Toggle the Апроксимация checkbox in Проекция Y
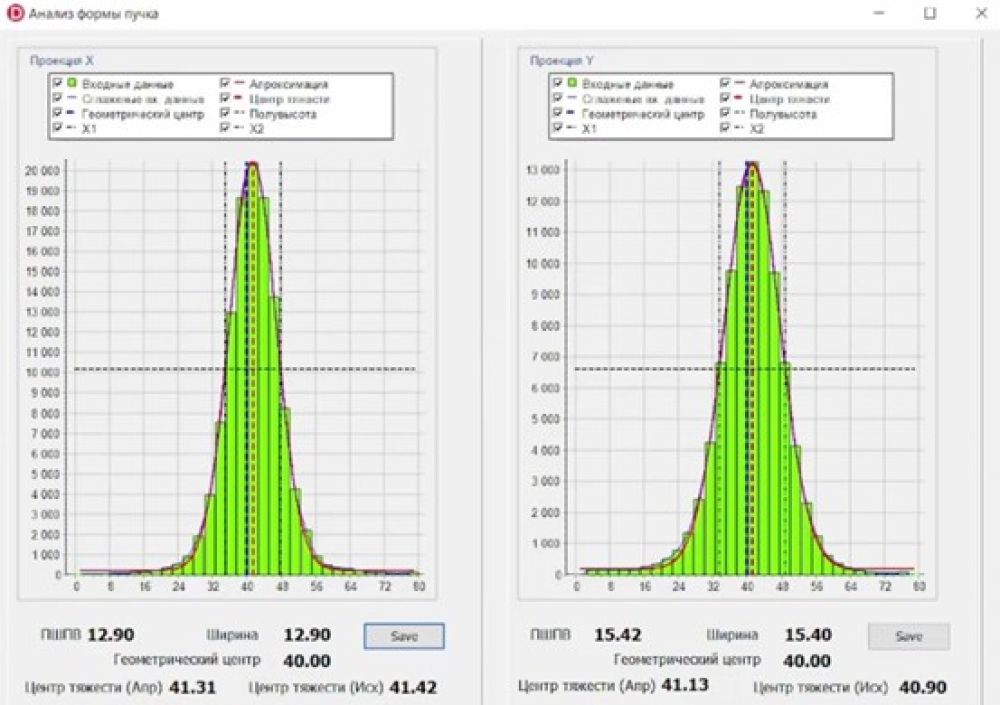The image size is (1000, 705). (724, 84)
